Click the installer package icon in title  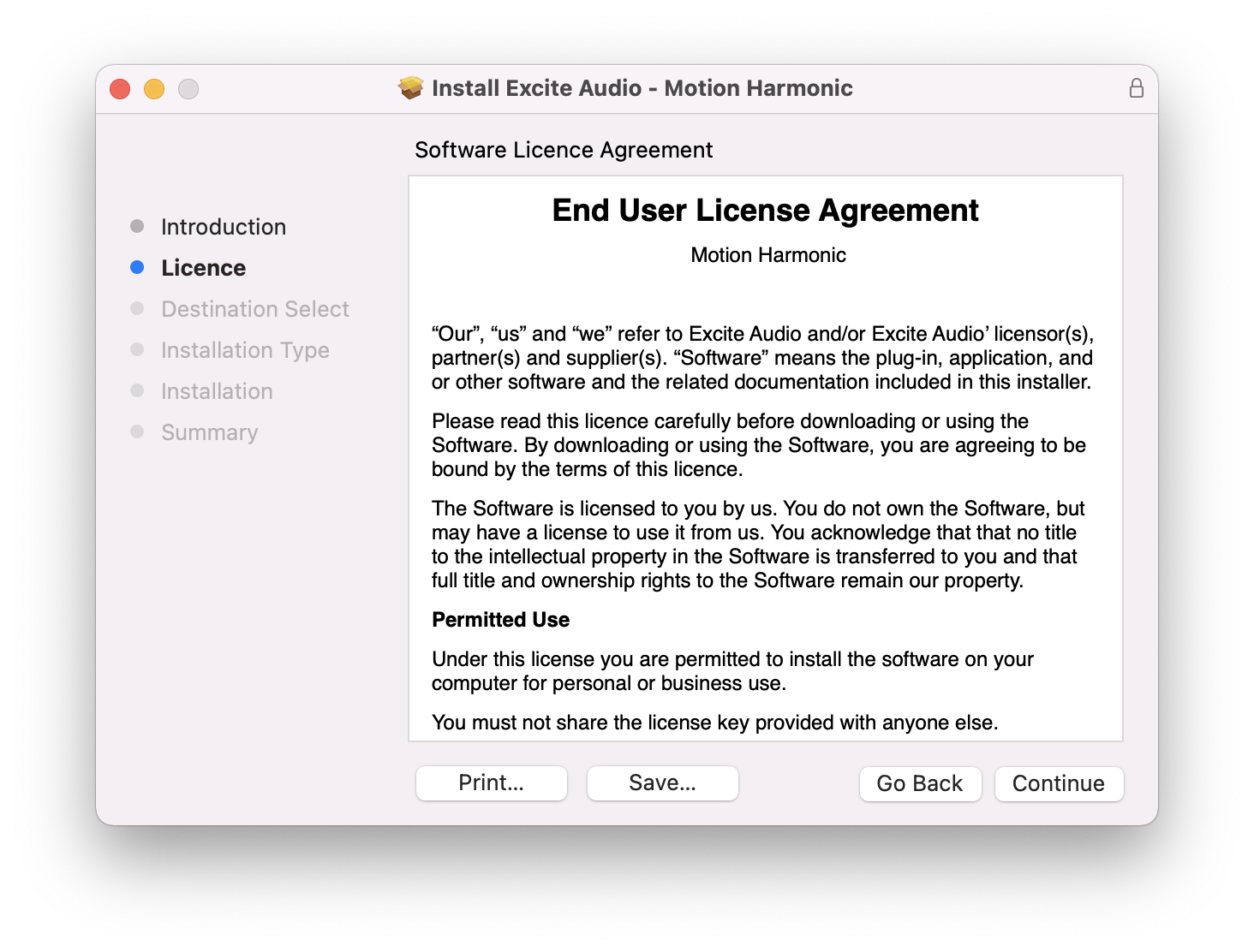click(x=411, y=88)
